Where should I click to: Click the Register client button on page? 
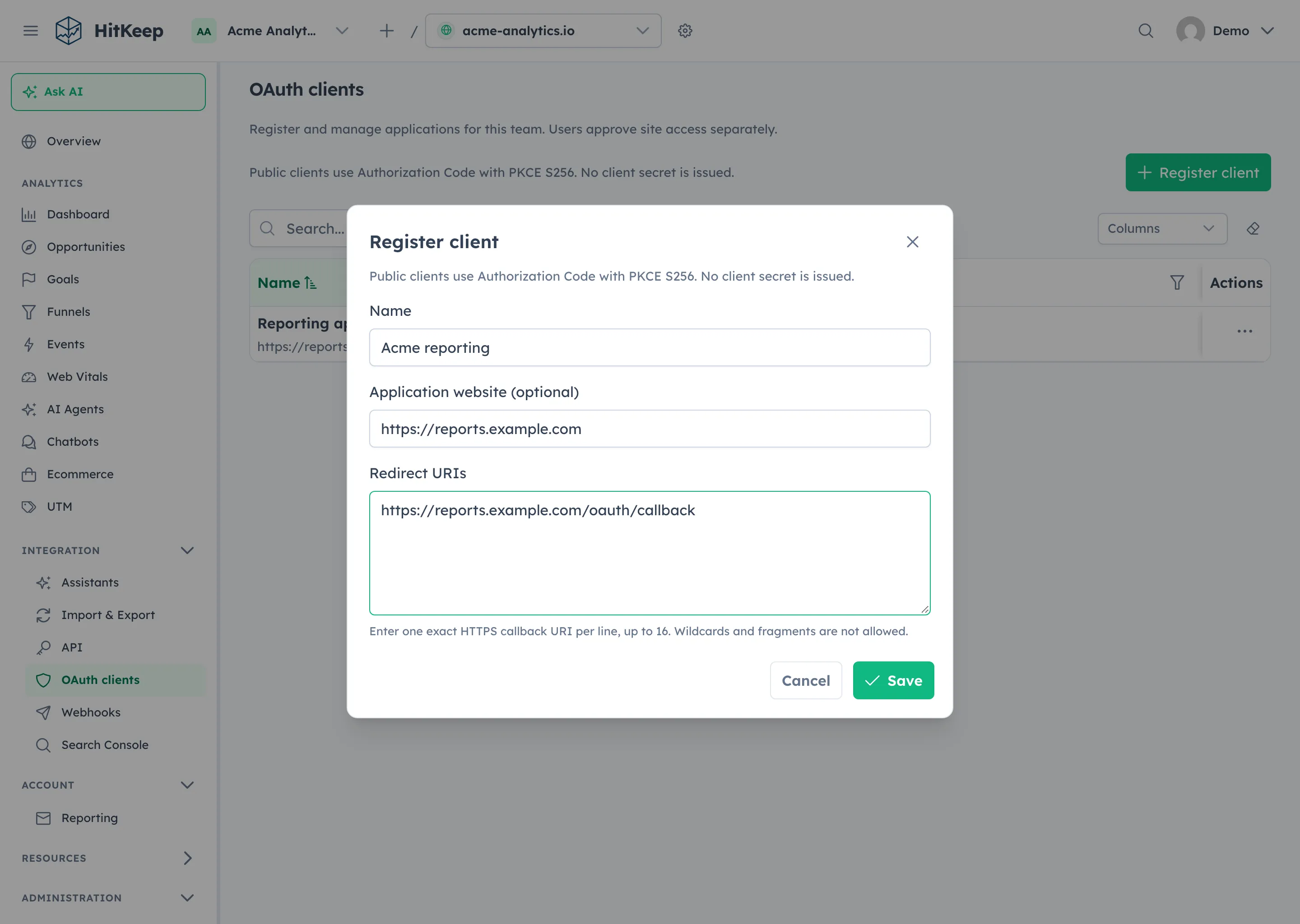(x=1198, y=172)
